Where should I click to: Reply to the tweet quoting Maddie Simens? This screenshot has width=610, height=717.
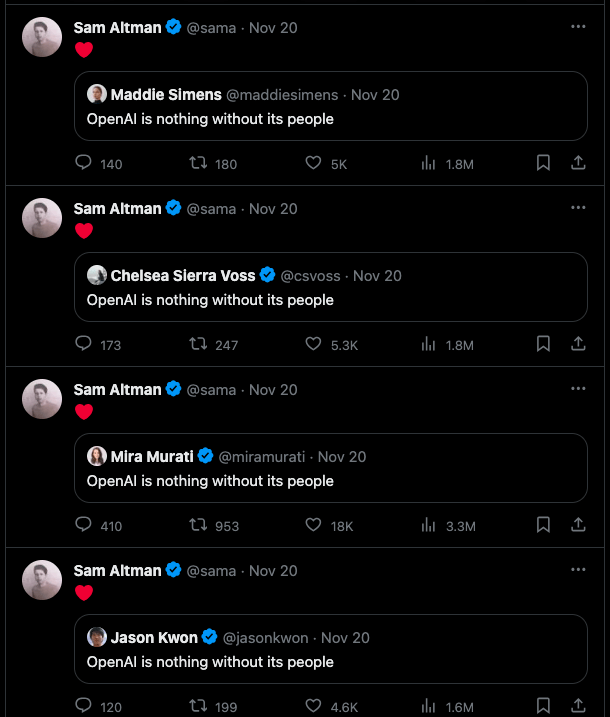(84, 163)
